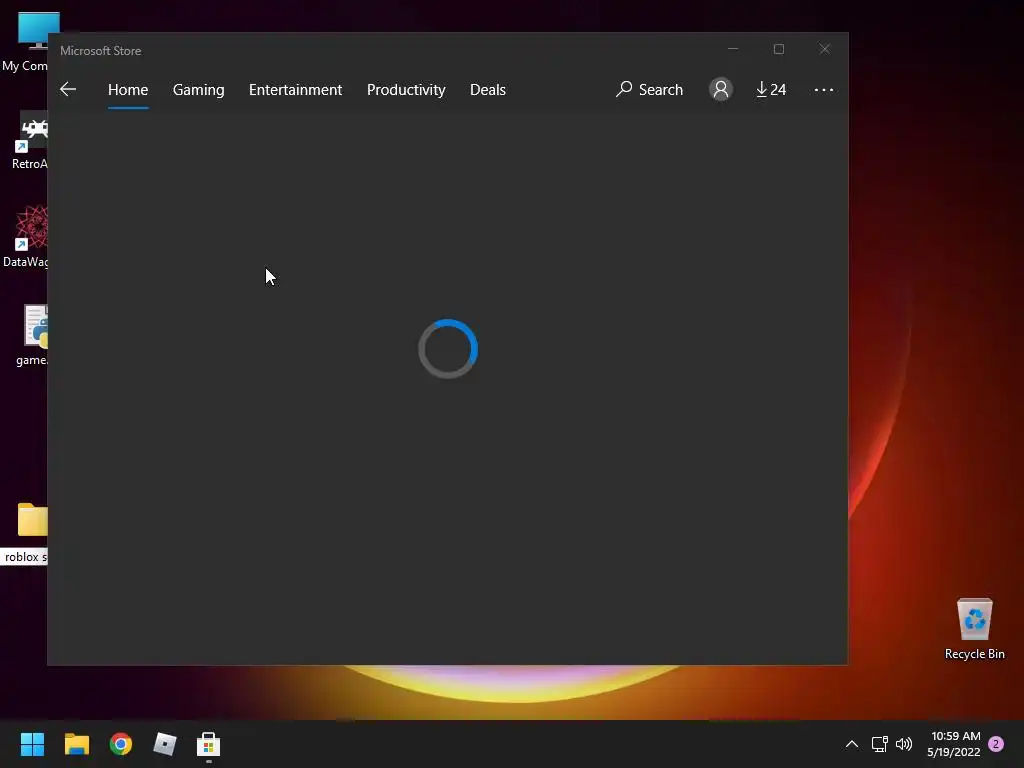Close the Microsoft Store window
The image size is (1024, 768).
coord(825,49)
